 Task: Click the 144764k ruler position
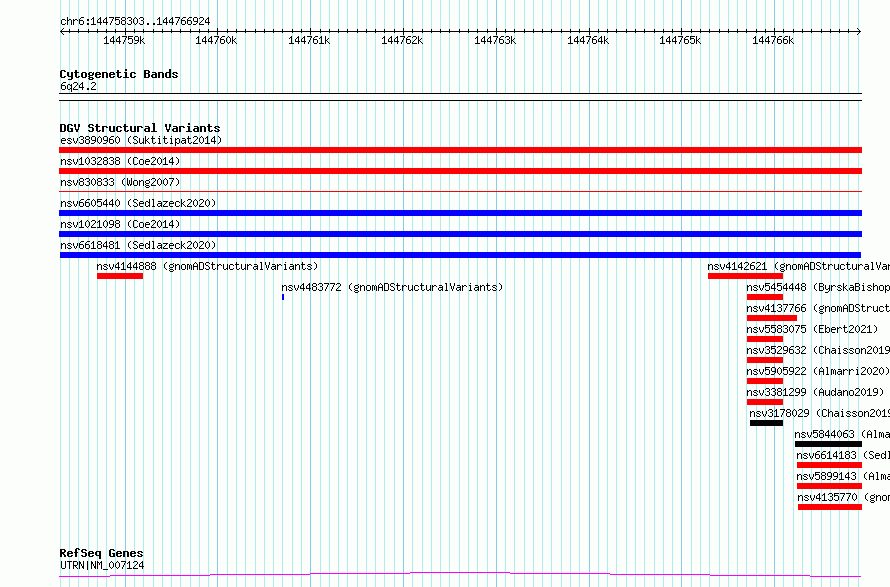(589, 41)
